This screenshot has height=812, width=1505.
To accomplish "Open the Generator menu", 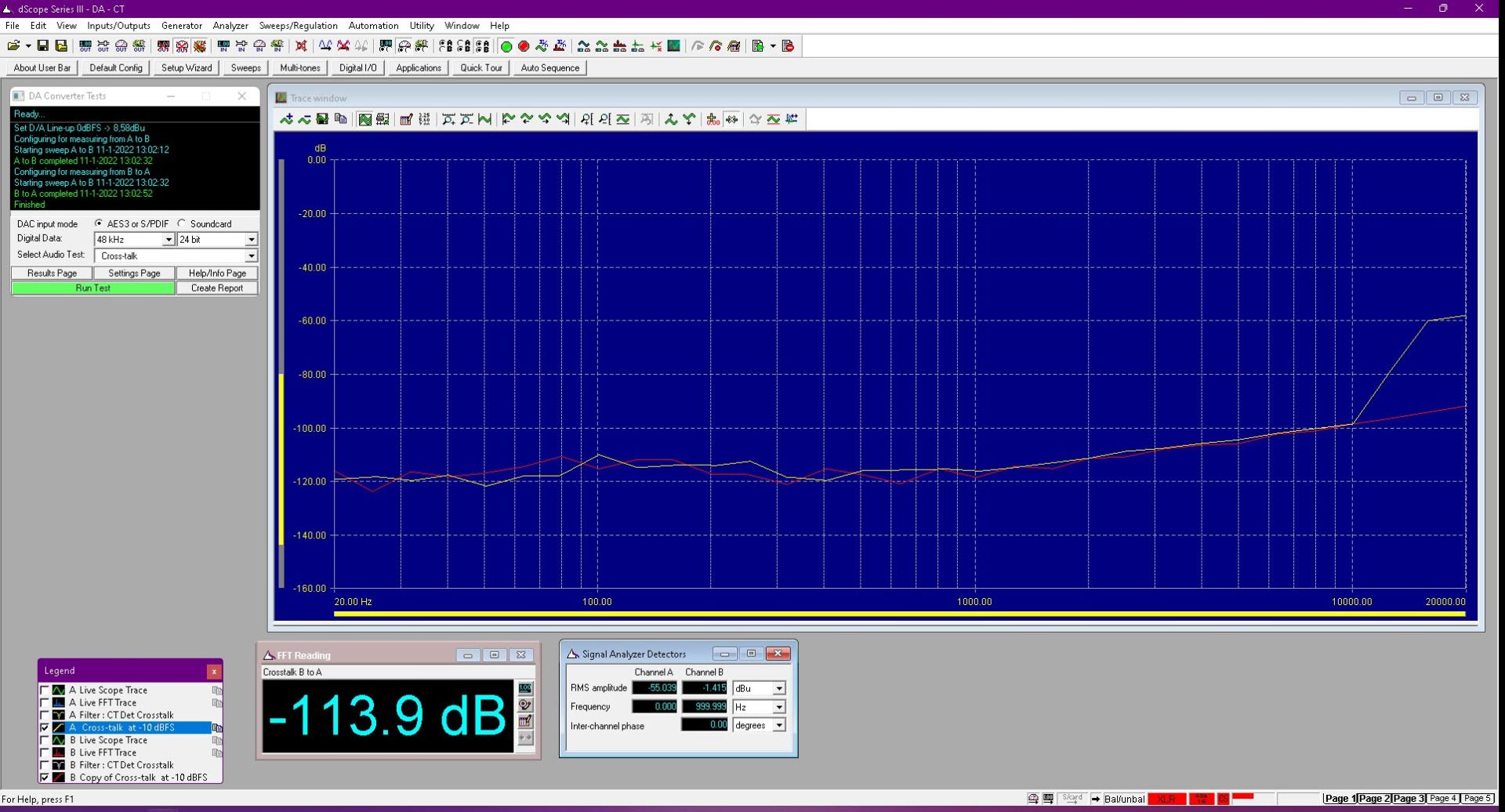I will (x=182, y=26).
